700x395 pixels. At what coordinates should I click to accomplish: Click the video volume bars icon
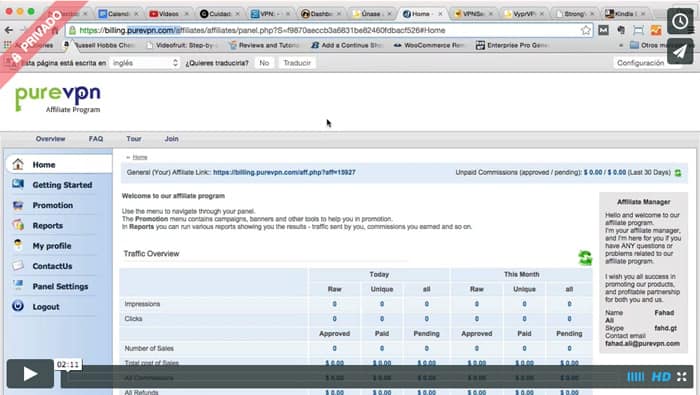pyautogui.click(x=636, y=377)
